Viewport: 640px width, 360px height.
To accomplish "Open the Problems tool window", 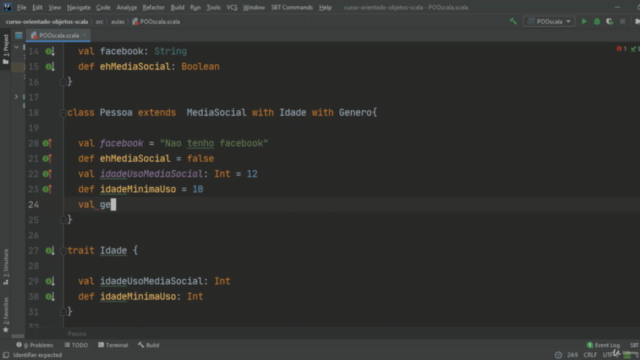I will (35, 345).
